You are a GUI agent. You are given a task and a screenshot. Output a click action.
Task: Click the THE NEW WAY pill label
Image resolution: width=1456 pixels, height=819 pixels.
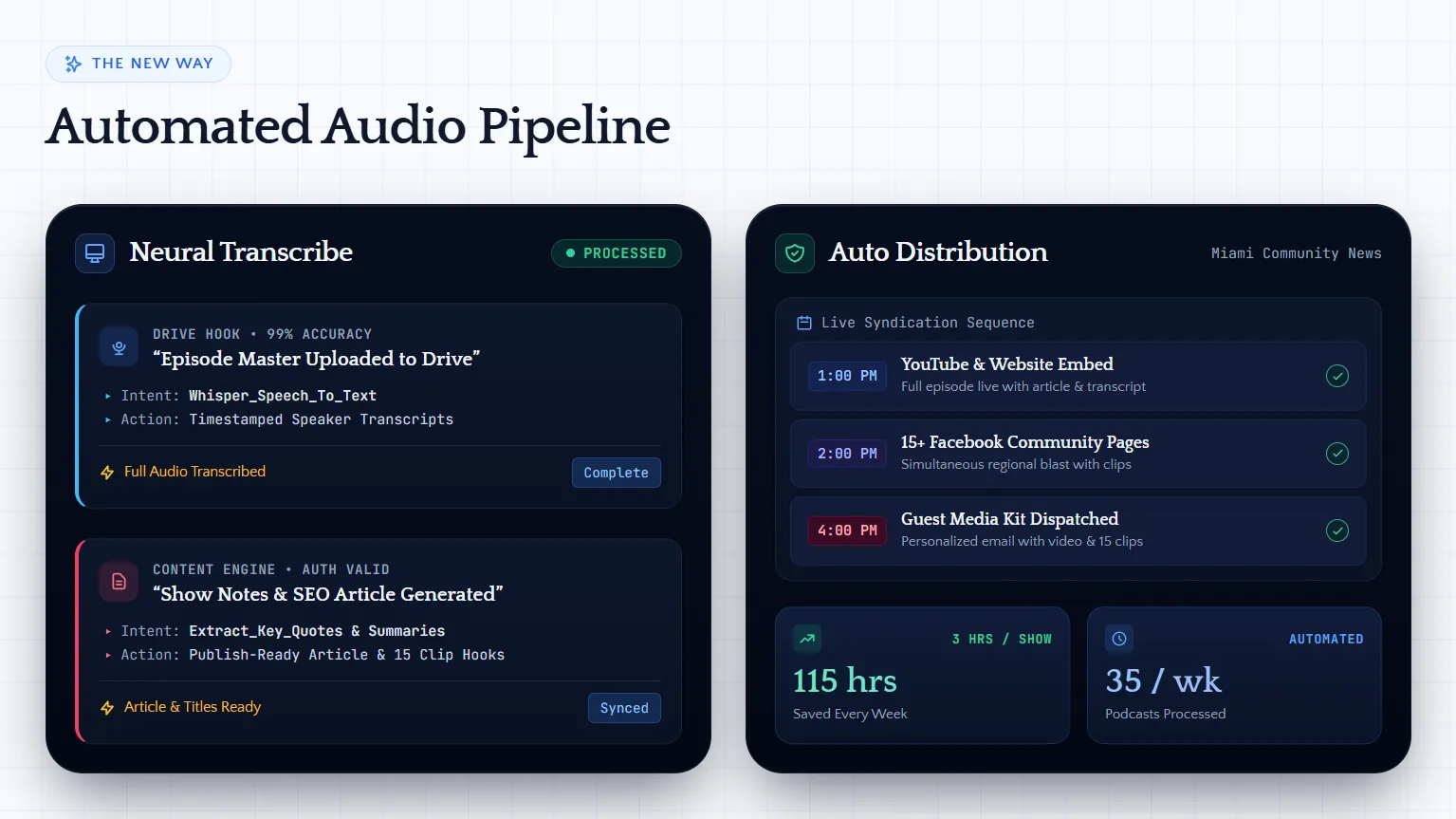coord(138,64)
